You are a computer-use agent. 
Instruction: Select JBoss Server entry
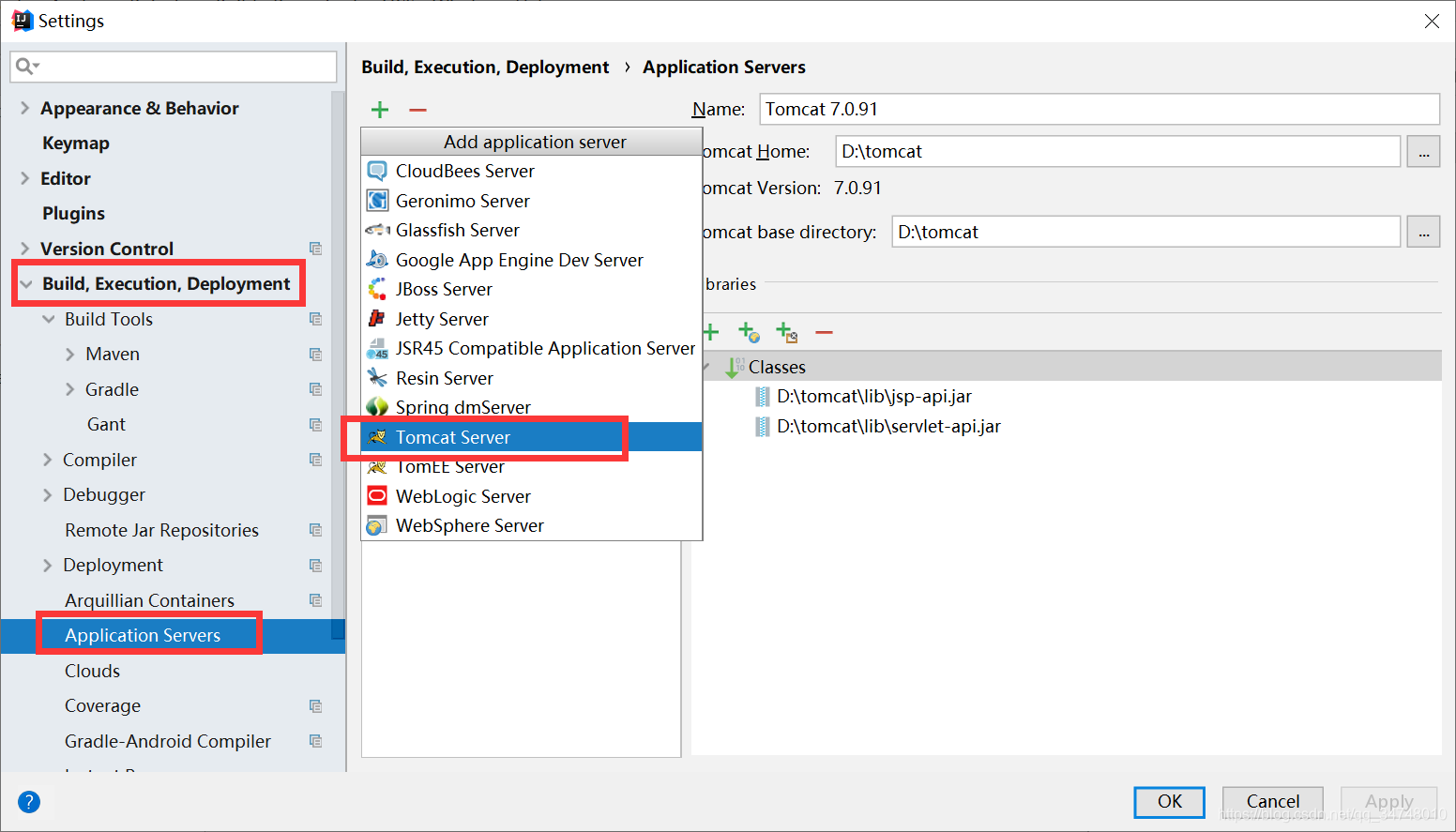(531, 289)
